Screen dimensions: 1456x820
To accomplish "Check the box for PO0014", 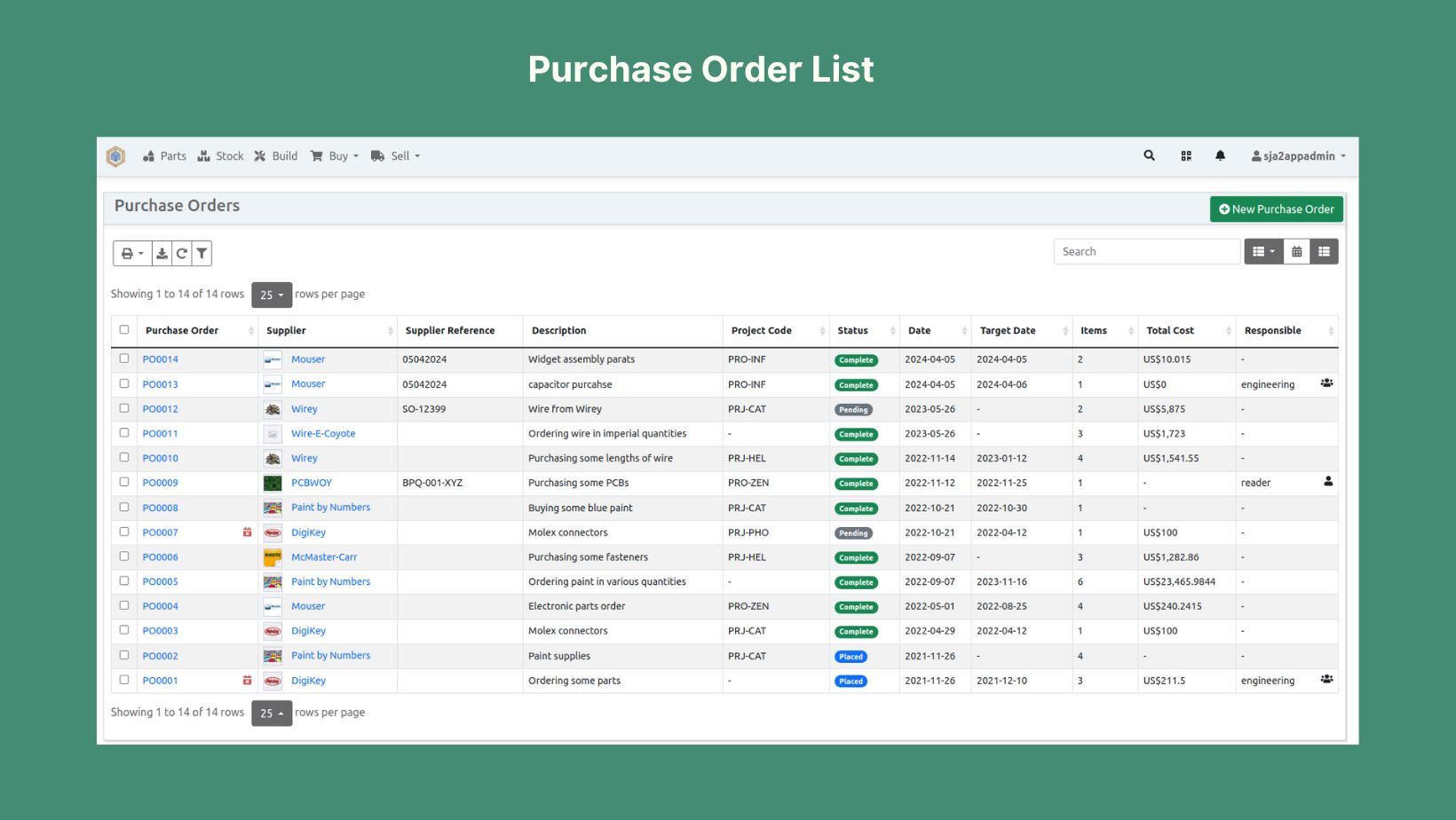I will pos(124,359).
